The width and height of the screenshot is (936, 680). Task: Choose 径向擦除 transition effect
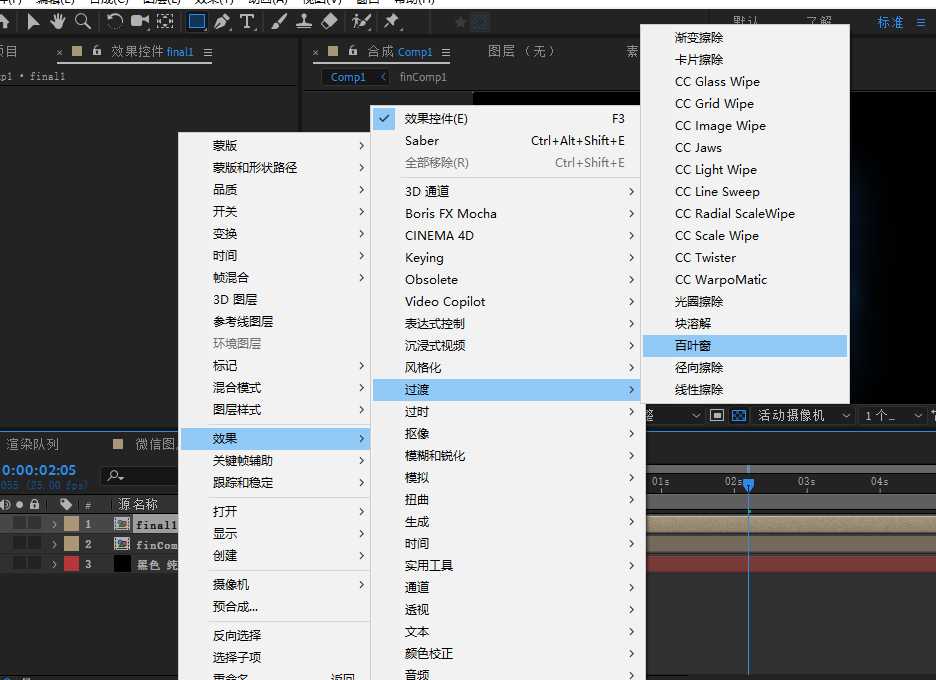pyautogui.click(x=745, y=368)
